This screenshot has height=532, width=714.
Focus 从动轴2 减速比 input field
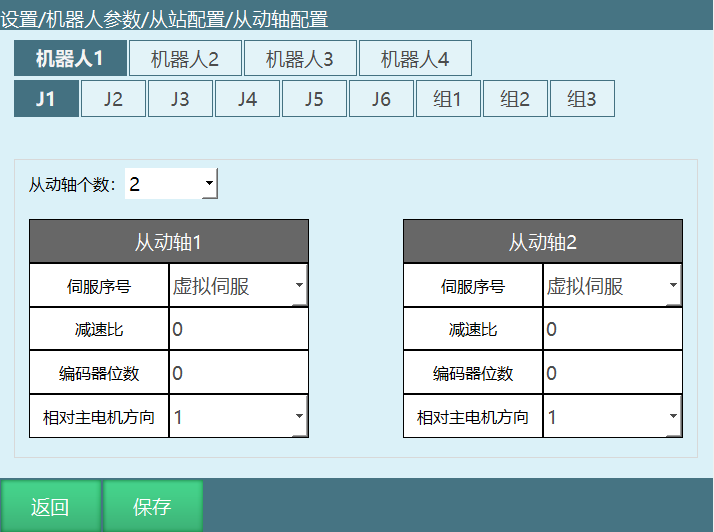tap(612, 329)
